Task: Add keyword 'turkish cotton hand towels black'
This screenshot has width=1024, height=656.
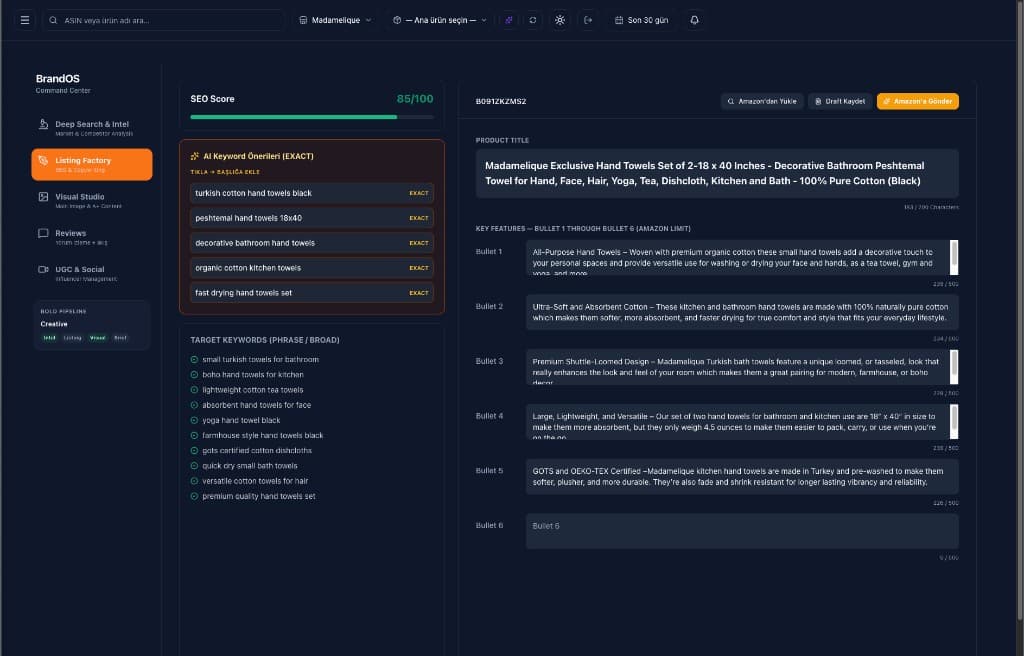Action: 312,193
